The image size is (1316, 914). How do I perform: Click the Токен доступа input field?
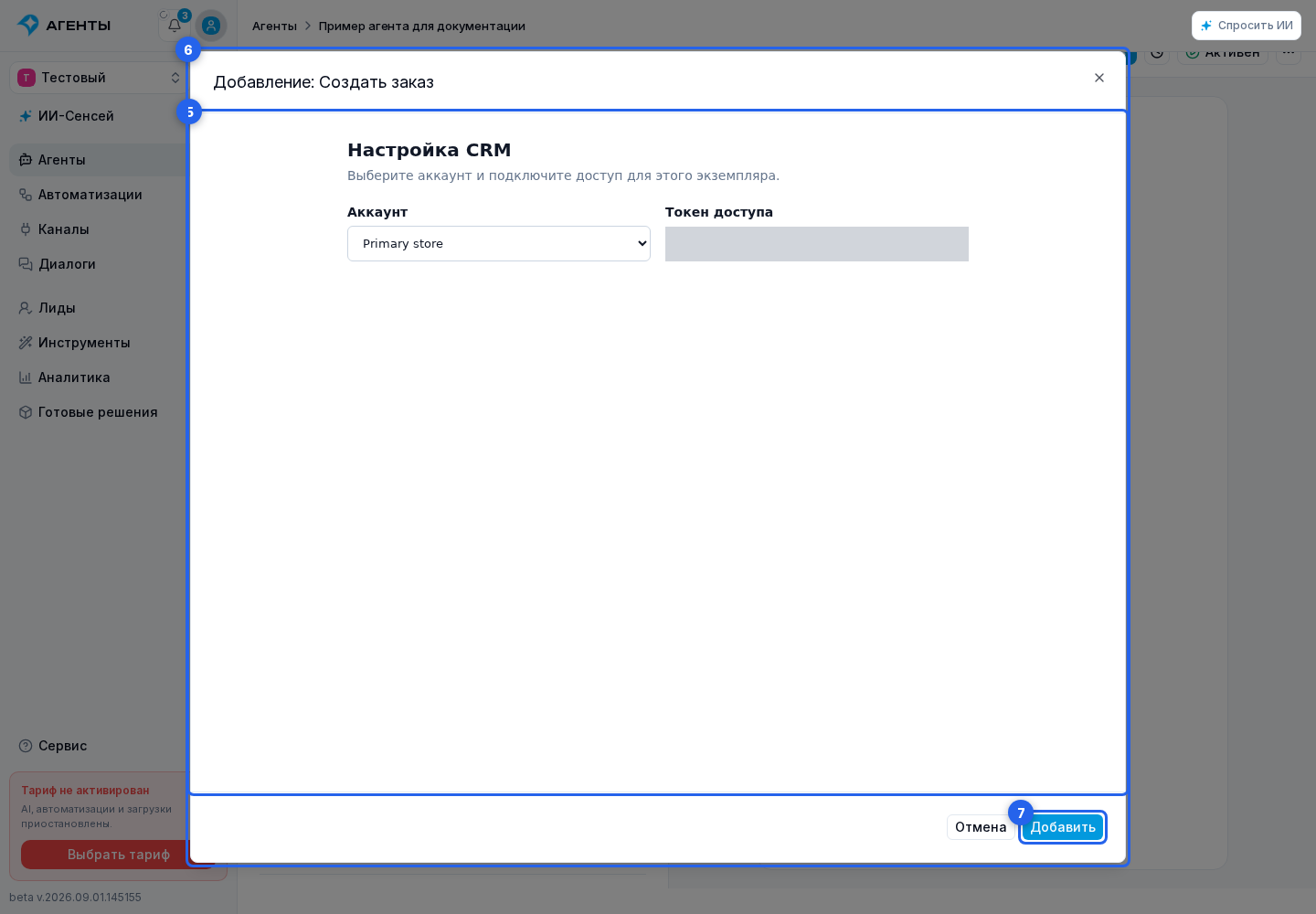[817, 244]
